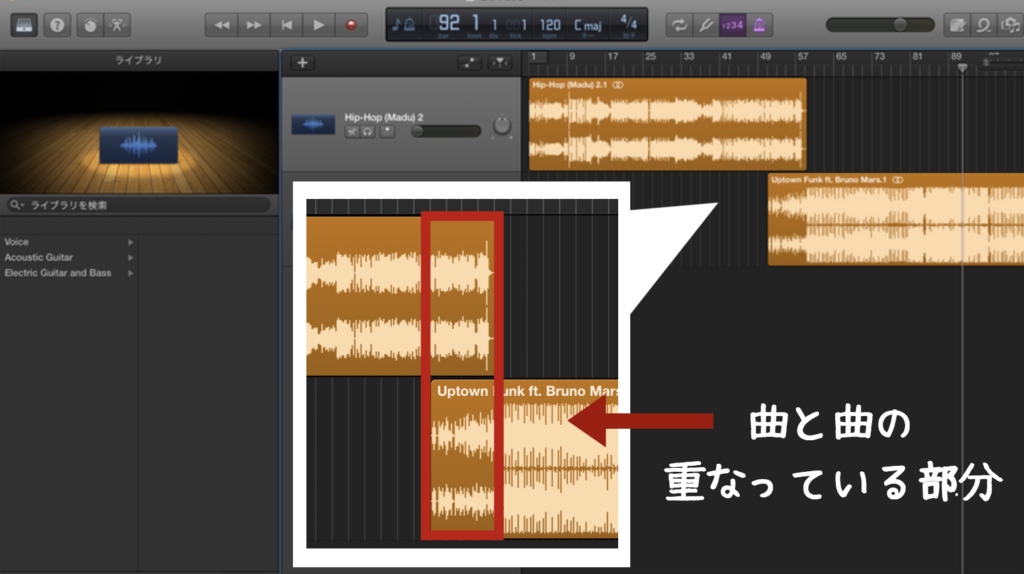Image resolution: width=1024 pixels, height=574 pixels.
Task: Click the Rewind transport button
Action: pyautogui.click(x=221, y=25)
